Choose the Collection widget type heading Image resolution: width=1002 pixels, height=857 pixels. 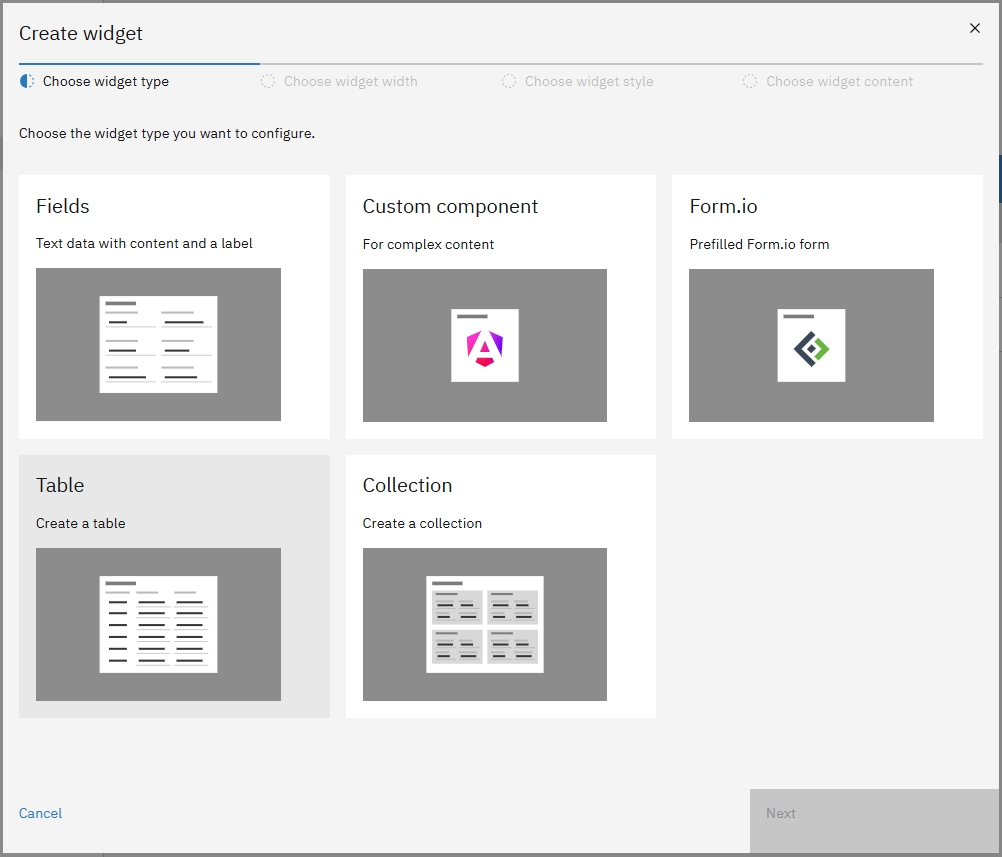[x=407, y=486]
